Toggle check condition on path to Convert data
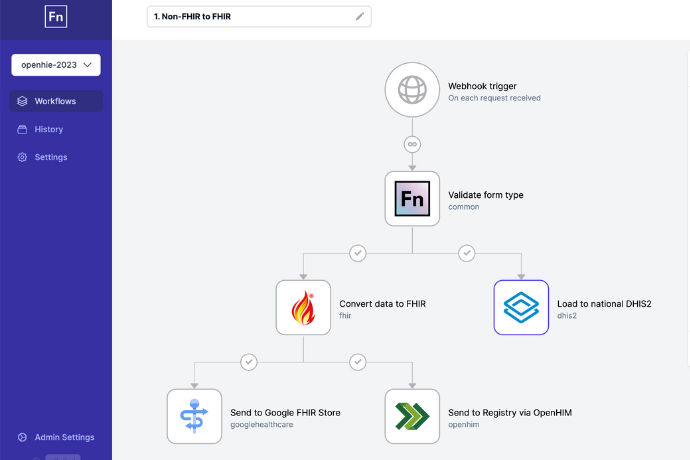Viewport: 690px width, 460px height. tap(357, 253)
